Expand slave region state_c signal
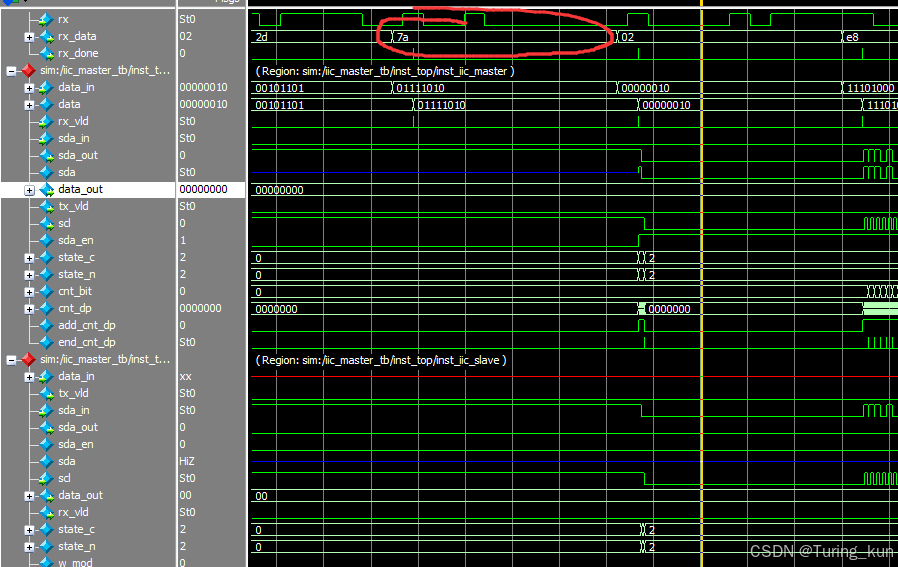 [x=29, y=530]
